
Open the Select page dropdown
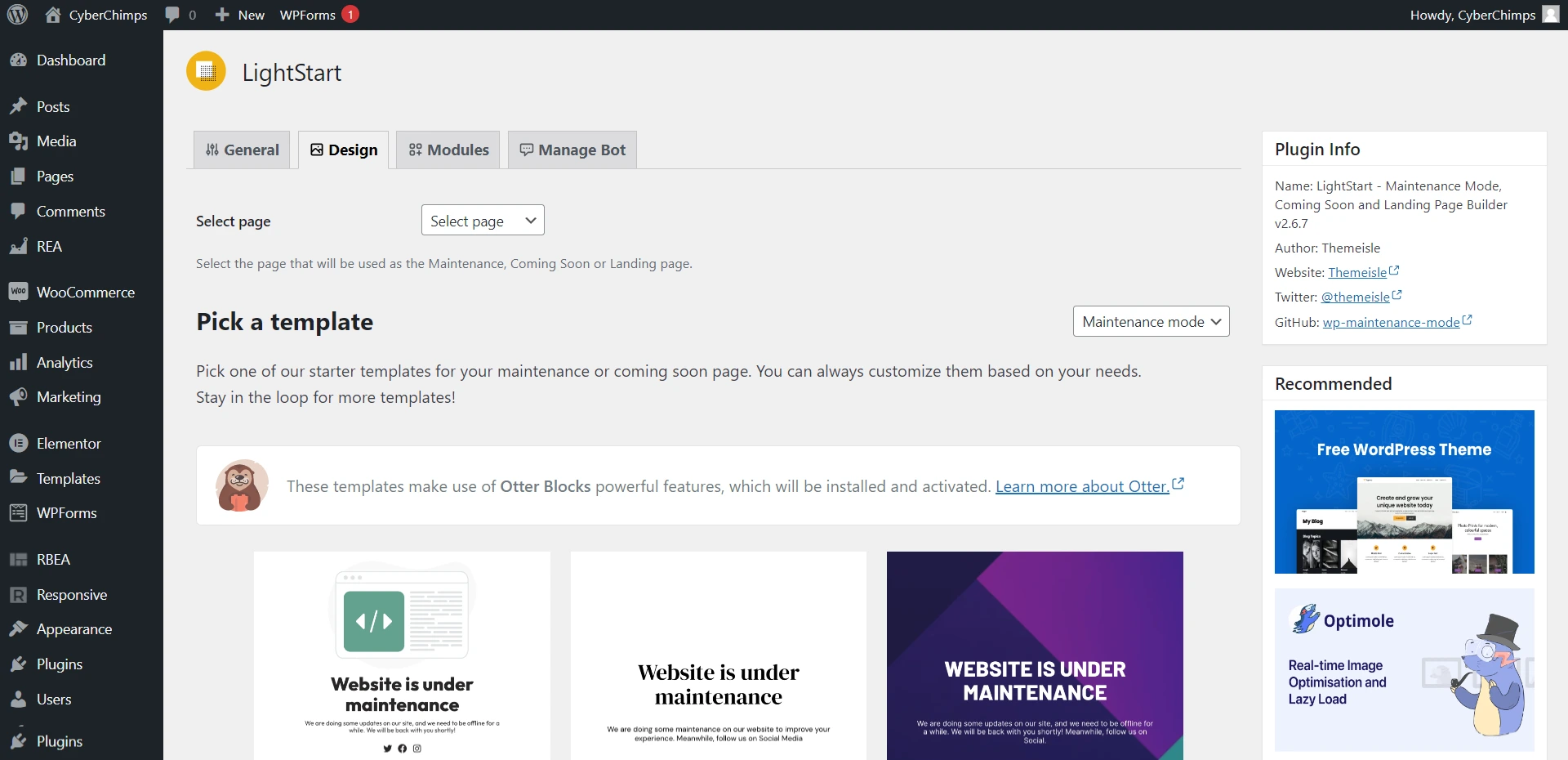coord(483,221)
